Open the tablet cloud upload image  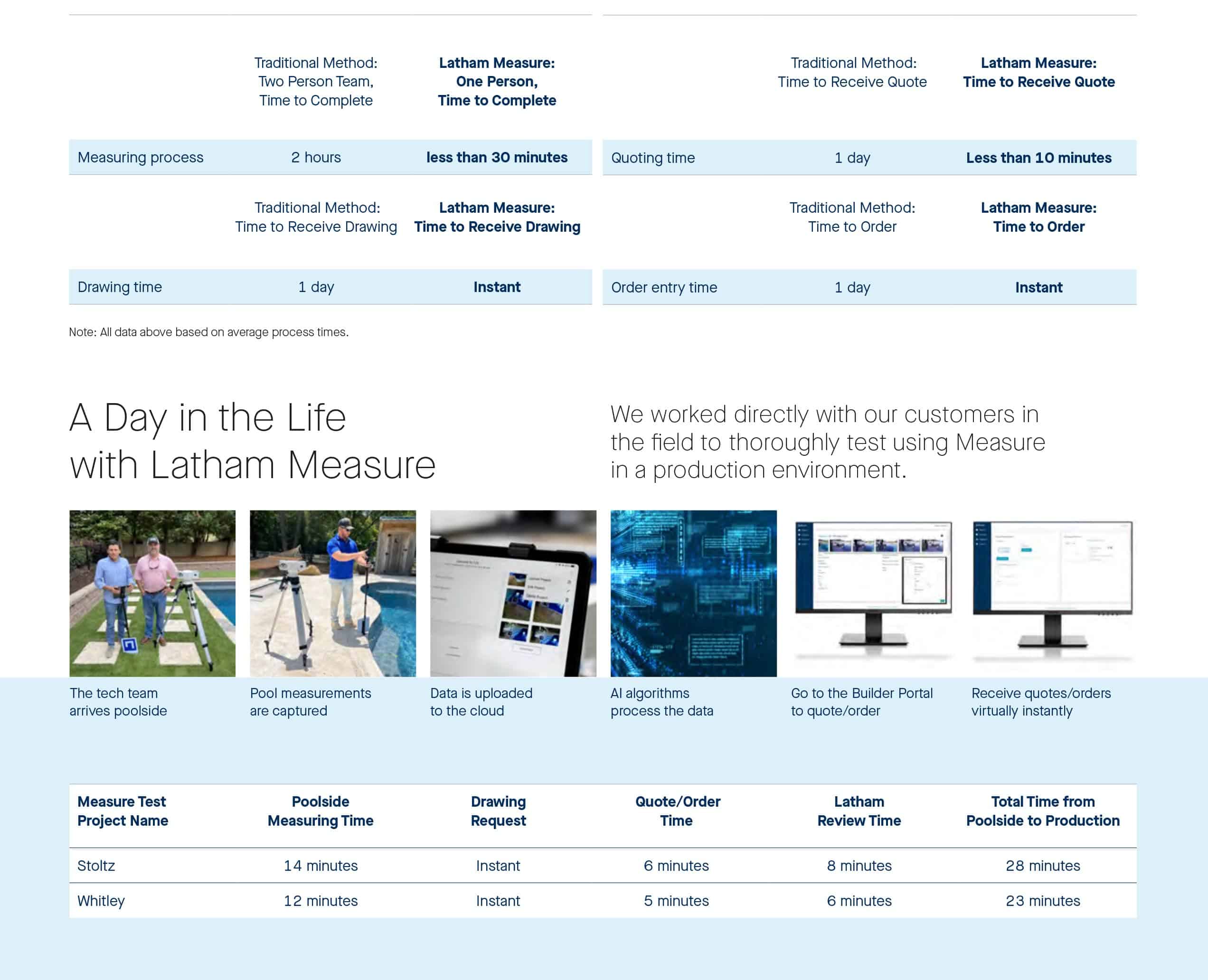[512, 593]
